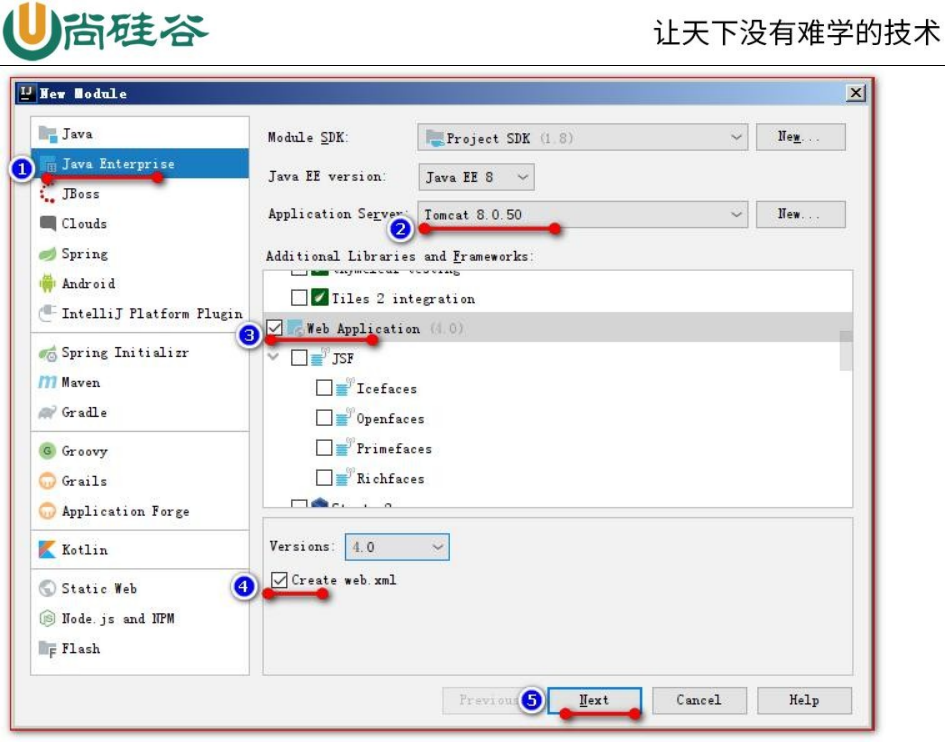This screenshot has width=945, height=742.
Task: Click New button beside Module SDK
Action: click(x=800, y=137)
